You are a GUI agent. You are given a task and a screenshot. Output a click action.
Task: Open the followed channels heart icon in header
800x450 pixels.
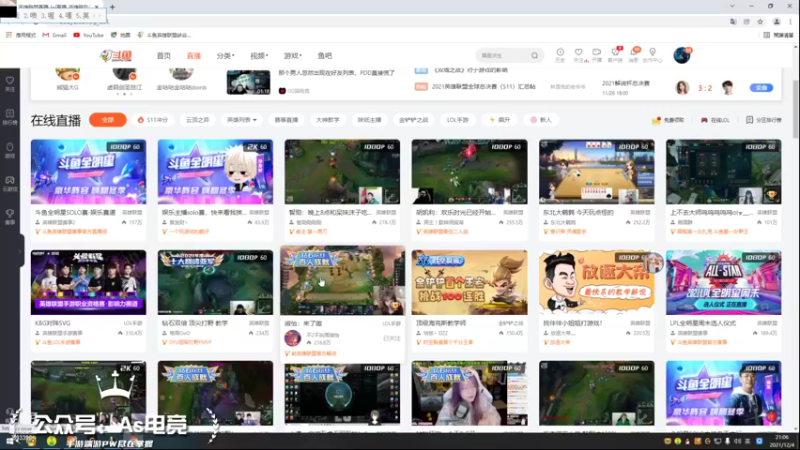point(579,55)
